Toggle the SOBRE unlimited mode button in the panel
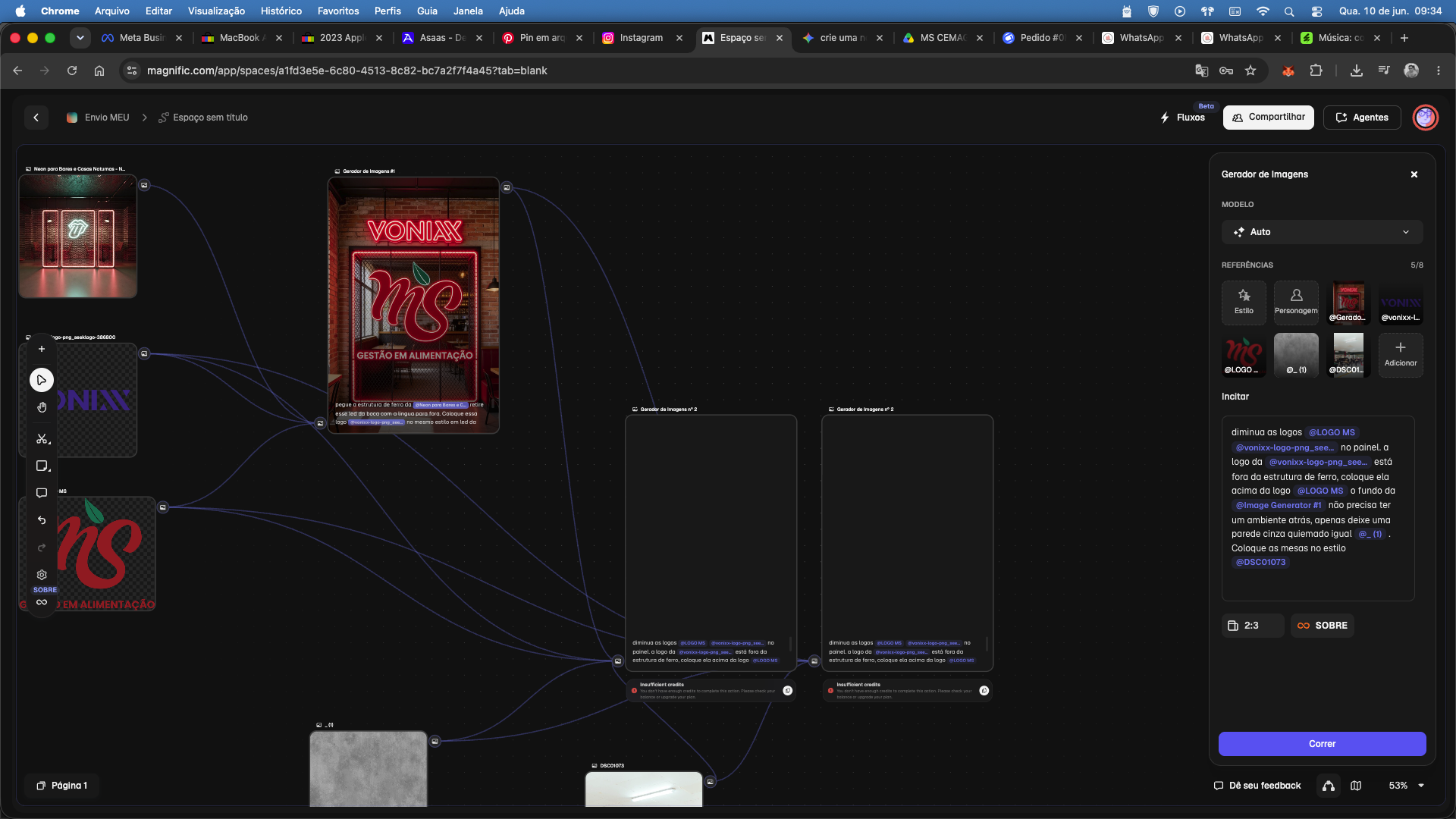 coord(1323,626)
